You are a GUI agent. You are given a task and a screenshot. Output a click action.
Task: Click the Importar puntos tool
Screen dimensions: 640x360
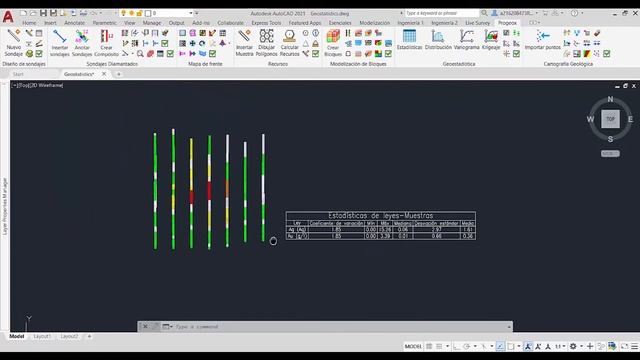(542, 40)
